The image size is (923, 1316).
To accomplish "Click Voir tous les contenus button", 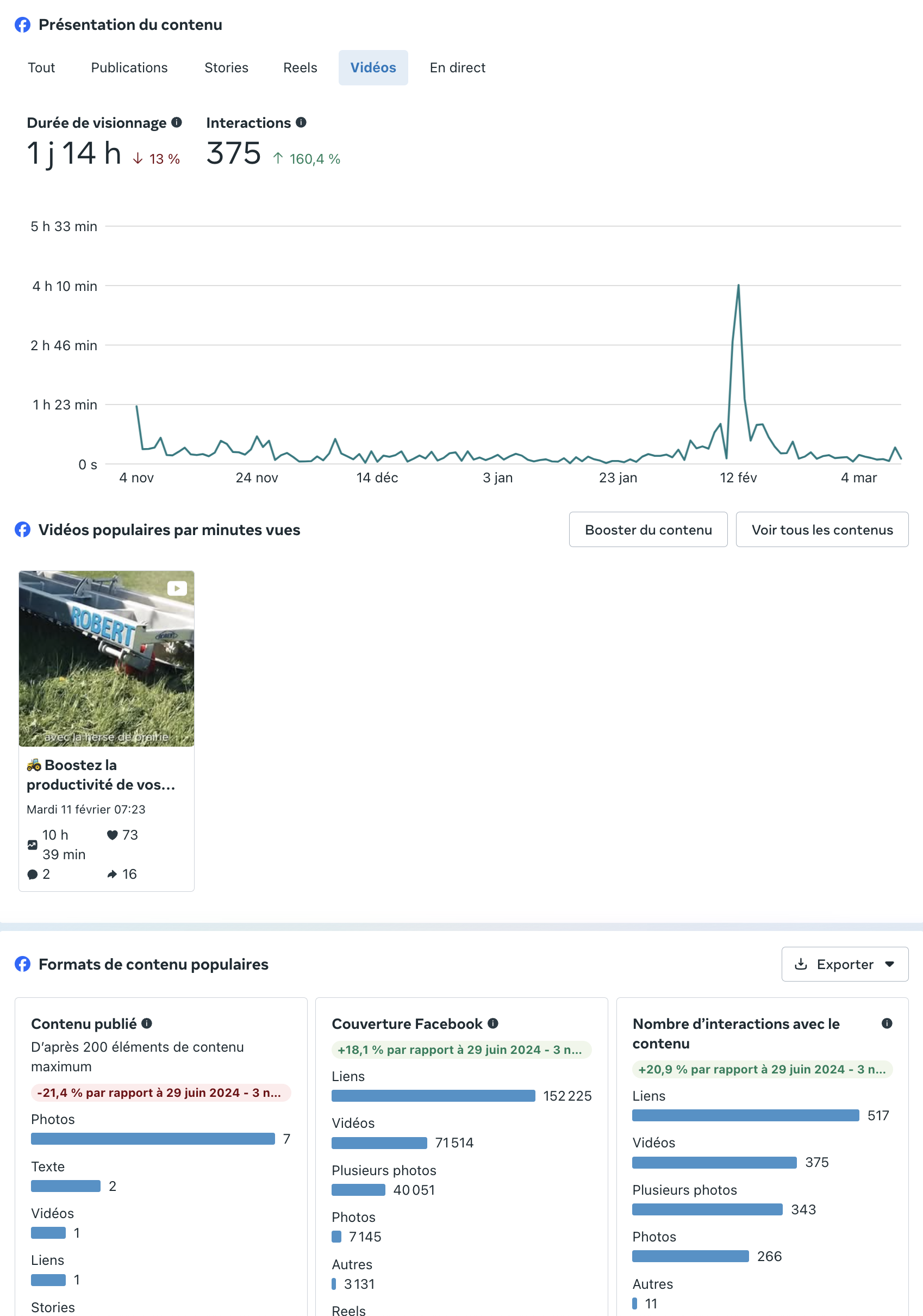I will click(x=821, y=530).
